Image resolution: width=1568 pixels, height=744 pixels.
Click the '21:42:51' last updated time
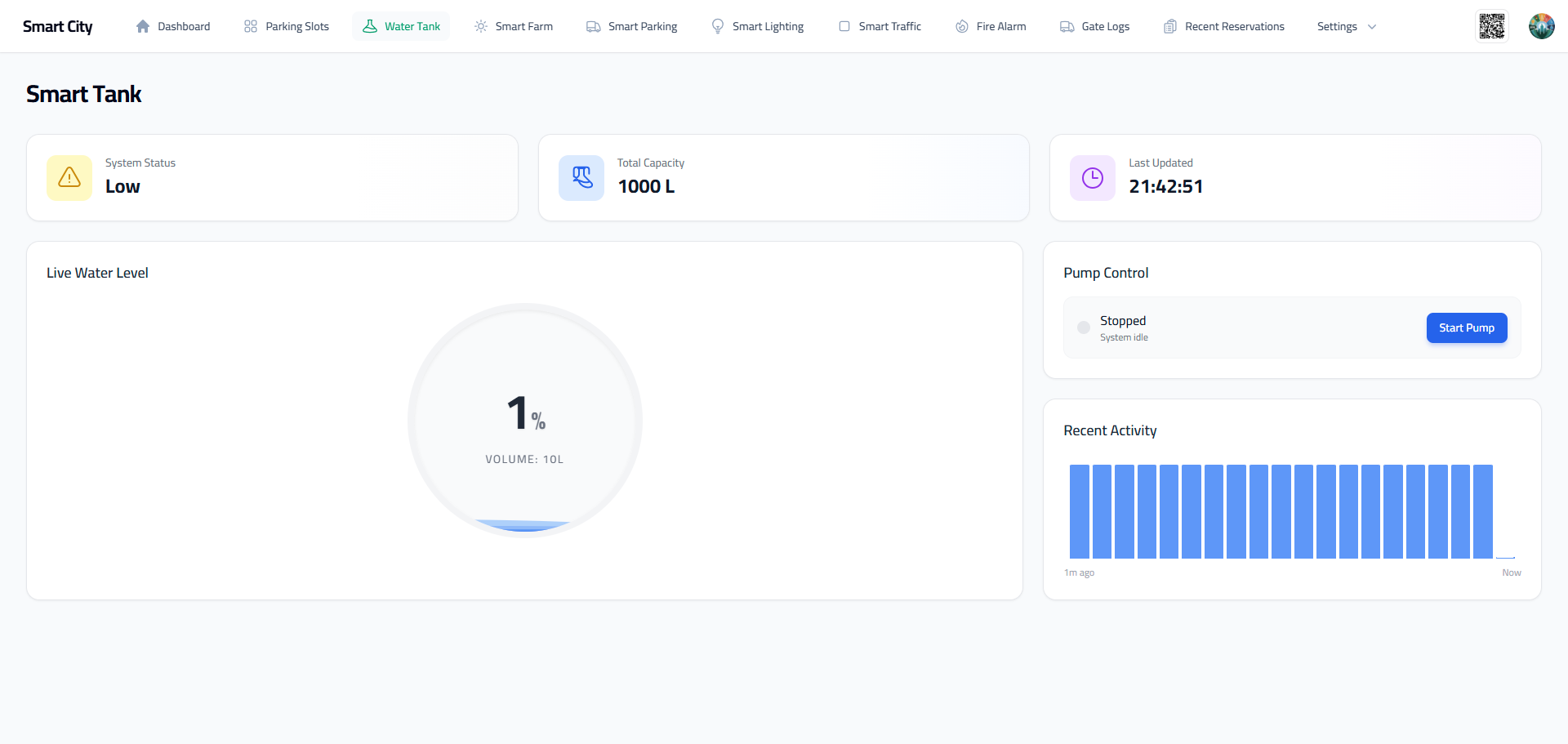1166,186
